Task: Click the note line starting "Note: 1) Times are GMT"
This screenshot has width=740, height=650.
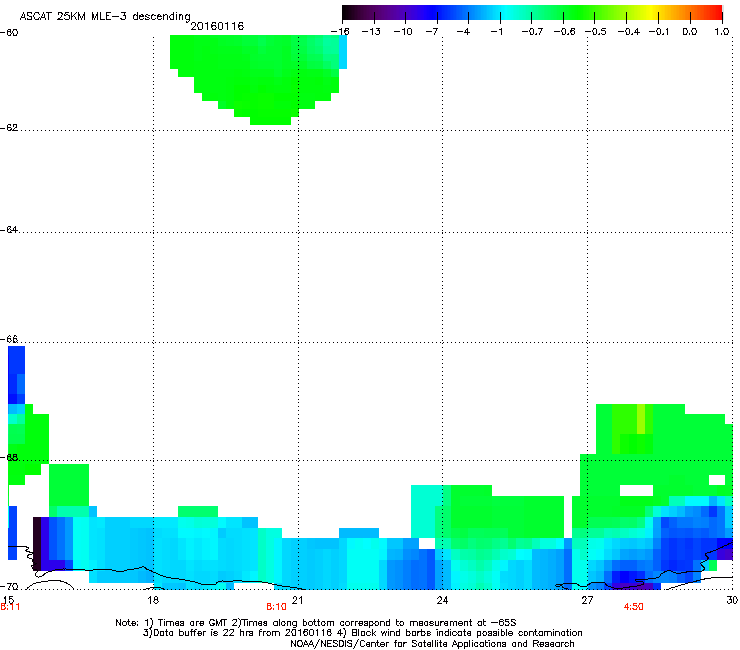Action: tap(316, 623)
